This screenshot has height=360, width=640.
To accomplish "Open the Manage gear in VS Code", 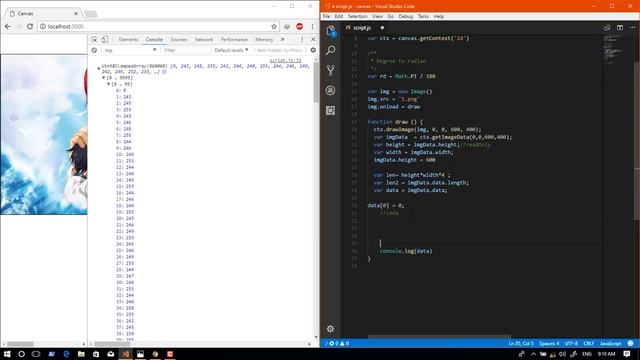I will (331, 329).
